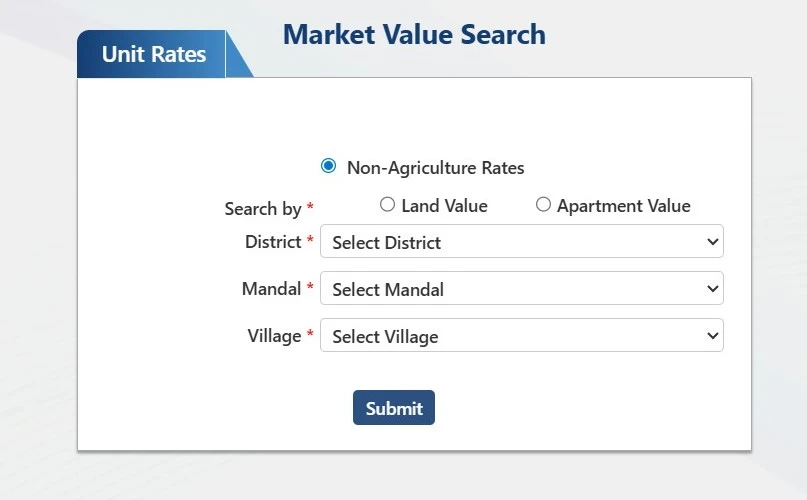This screenshot has width=807, height=500.
Task: Click the Market Value Search heading
Action: 414,34
